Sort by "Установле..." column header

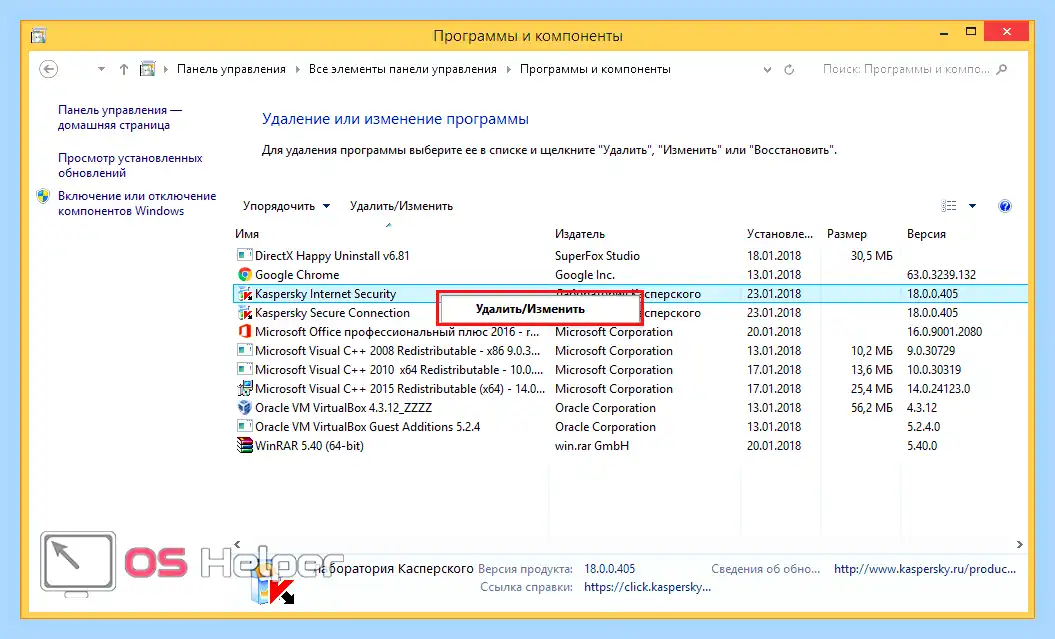tap(780, 234)
